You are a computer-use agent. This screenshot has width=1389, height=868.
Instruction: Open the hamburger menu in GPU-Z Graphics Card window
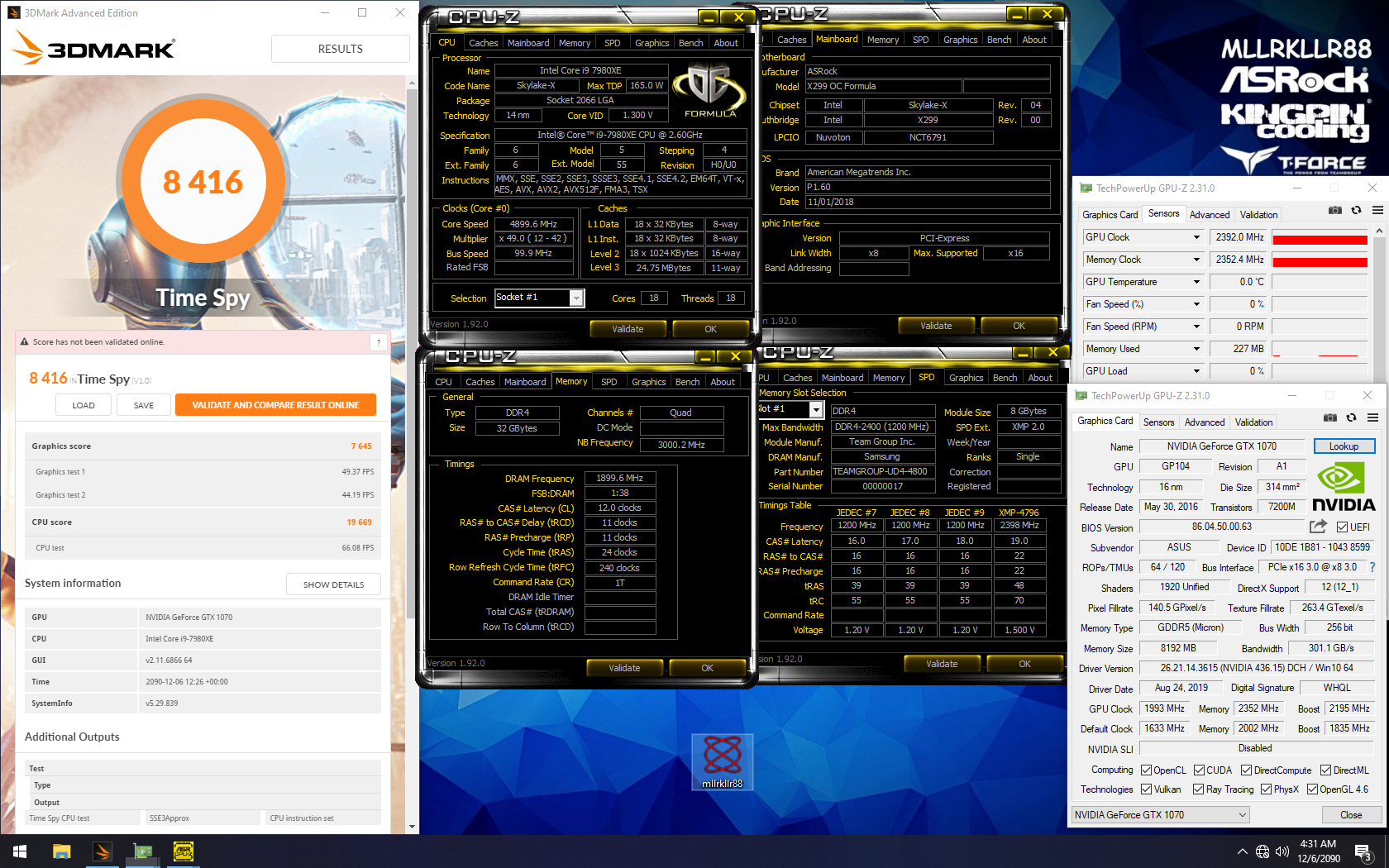tap(1372, 418)
